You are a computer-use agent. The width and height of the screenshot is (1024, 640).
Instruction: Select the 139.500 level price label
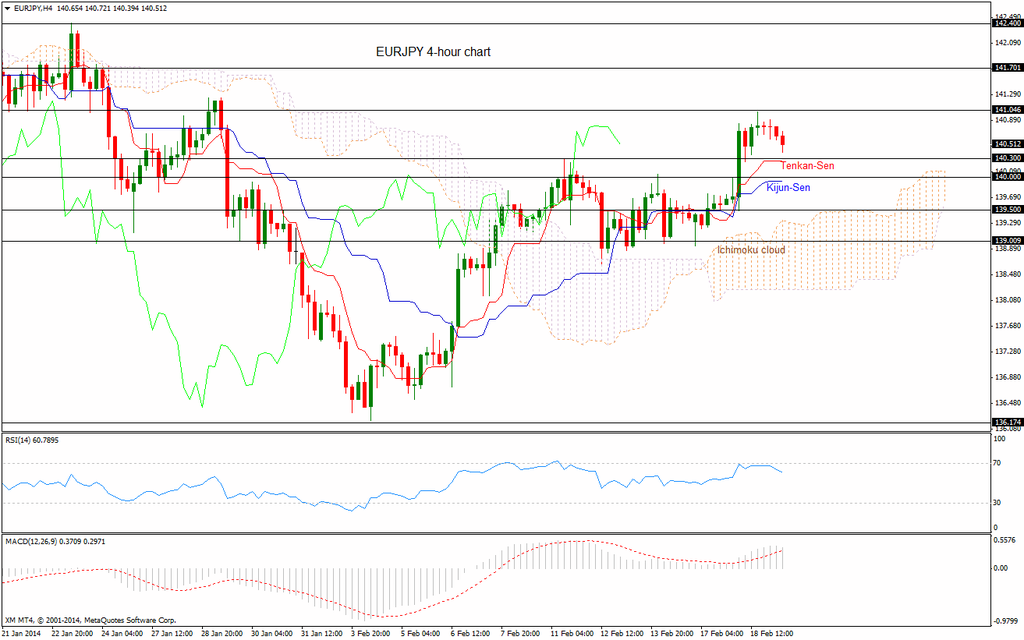[x=1007, y=210]
